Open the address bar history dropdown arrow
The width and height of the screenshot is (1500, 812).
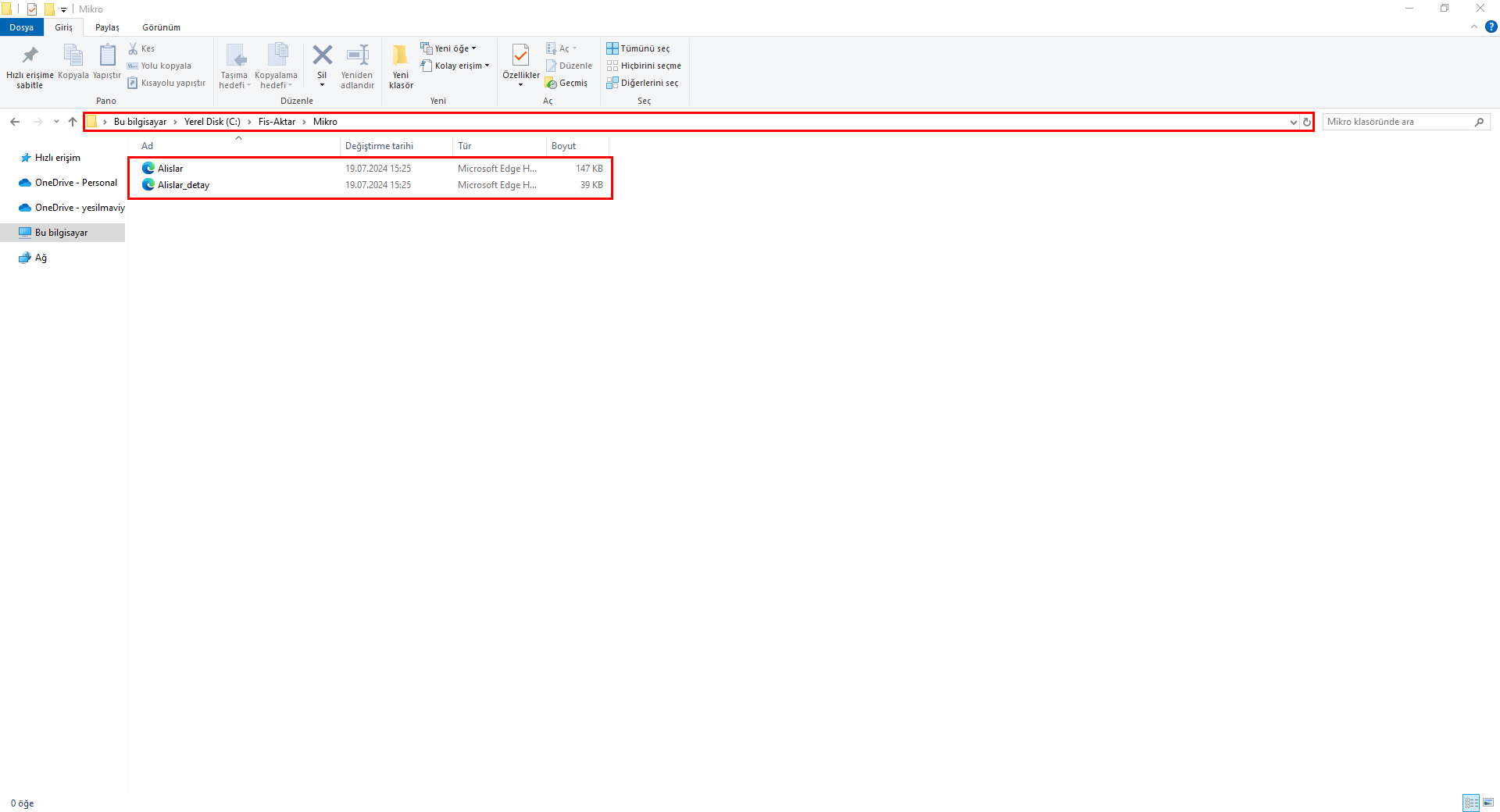click(x=1293, y=122)
